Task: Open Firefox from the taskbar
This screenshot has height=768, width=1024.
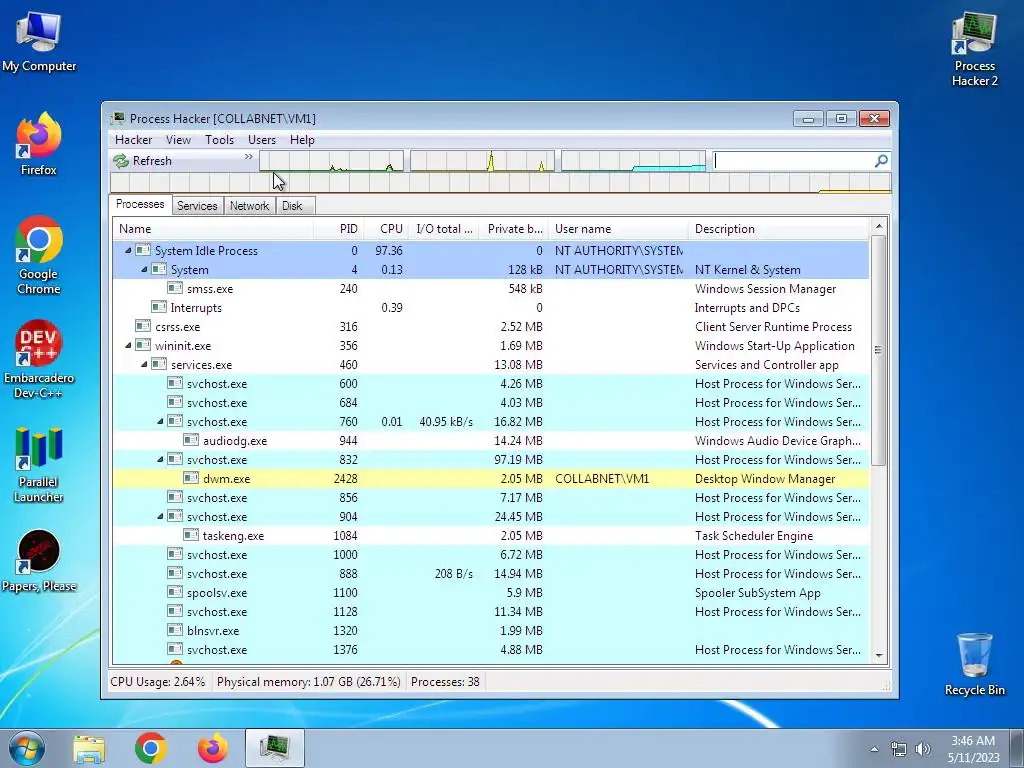Action: 213,748
